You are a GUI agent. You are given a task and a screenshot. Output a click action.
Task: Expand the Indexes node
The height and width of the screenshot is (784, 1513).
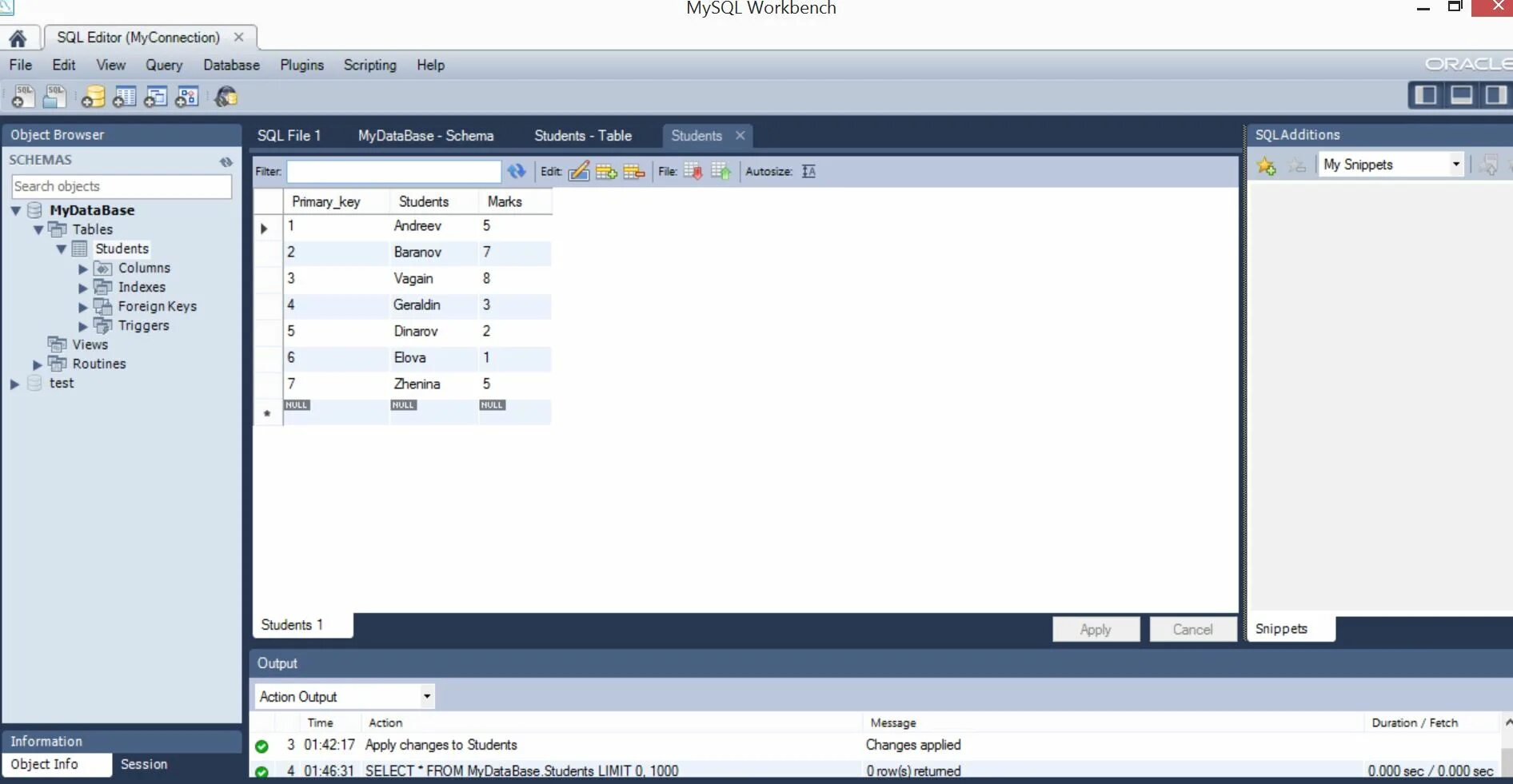click(x=83, y=288)
